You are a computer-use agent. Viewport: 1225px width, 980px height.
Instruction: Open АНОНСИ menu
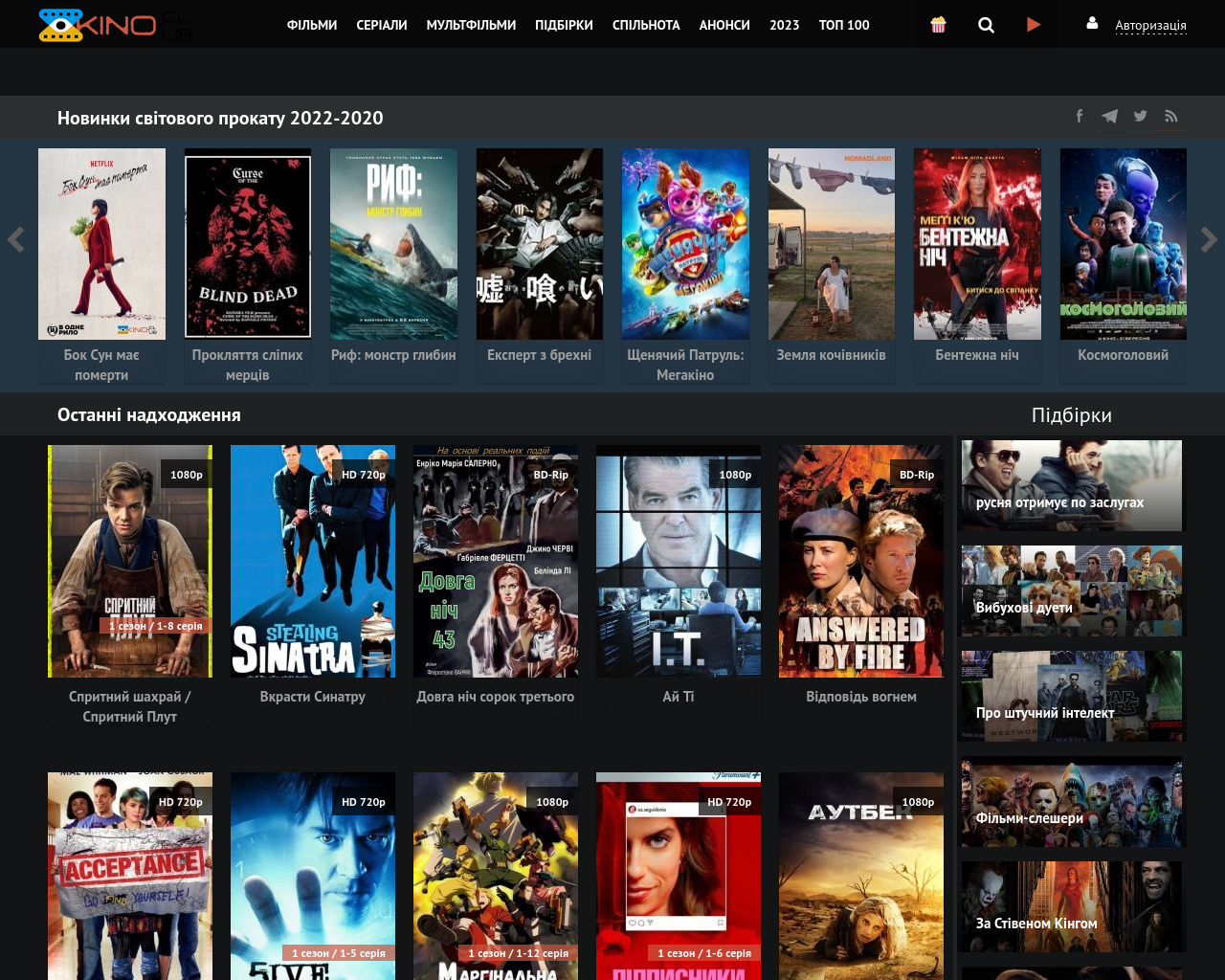(724, 25)
